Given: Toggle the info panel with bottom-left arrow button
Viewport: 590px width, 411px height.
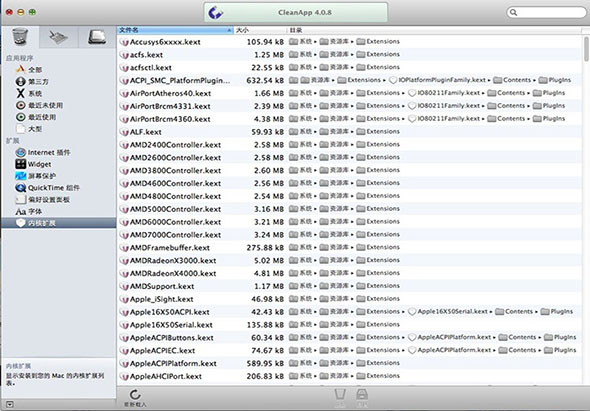Looking at the screenshot, I should tap(10, 404).
